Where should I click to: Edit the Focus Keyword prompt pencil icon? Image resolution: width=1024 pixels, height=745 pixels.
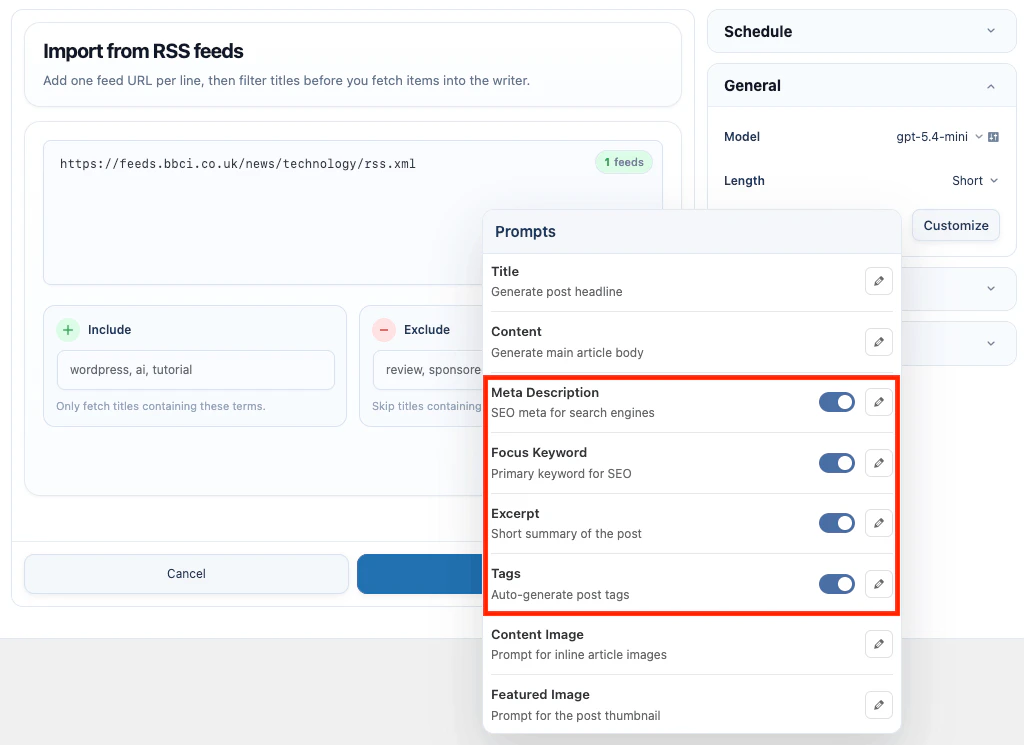(x=878, y=463)
